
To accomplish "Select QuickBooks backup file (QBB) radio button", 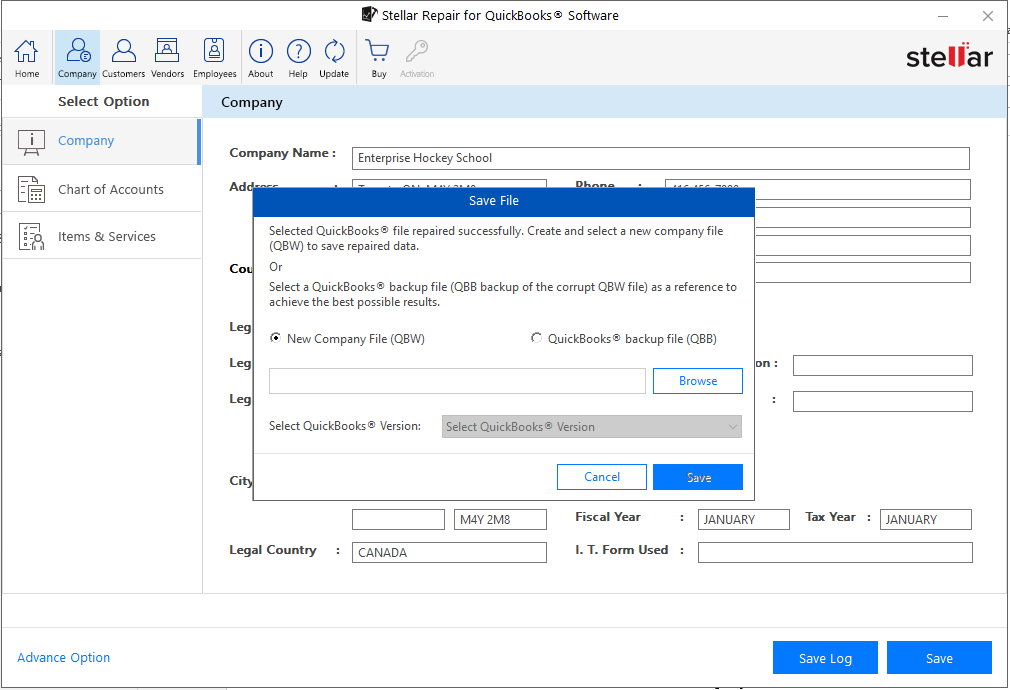I will coord(536,338).
